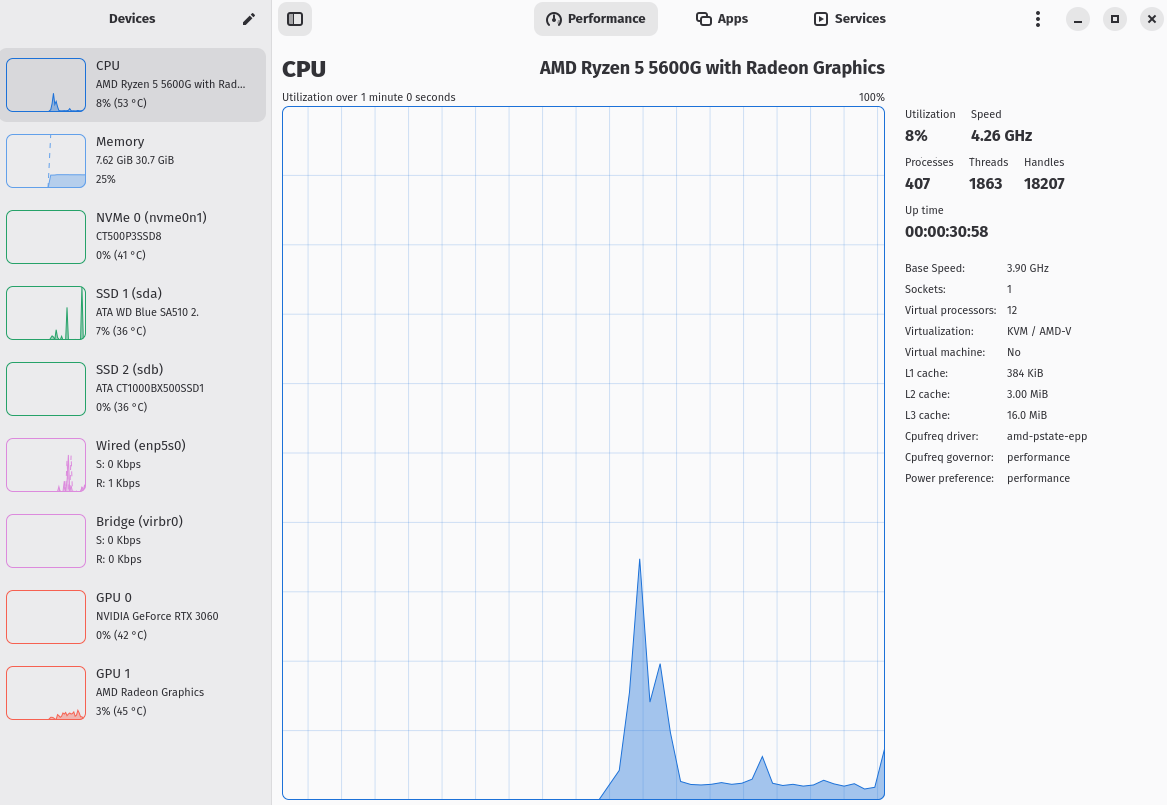Click the 7.62 GiB 30.7 GiB memory text
Viewport: 1167px width, 805px height.
point(135,160)
